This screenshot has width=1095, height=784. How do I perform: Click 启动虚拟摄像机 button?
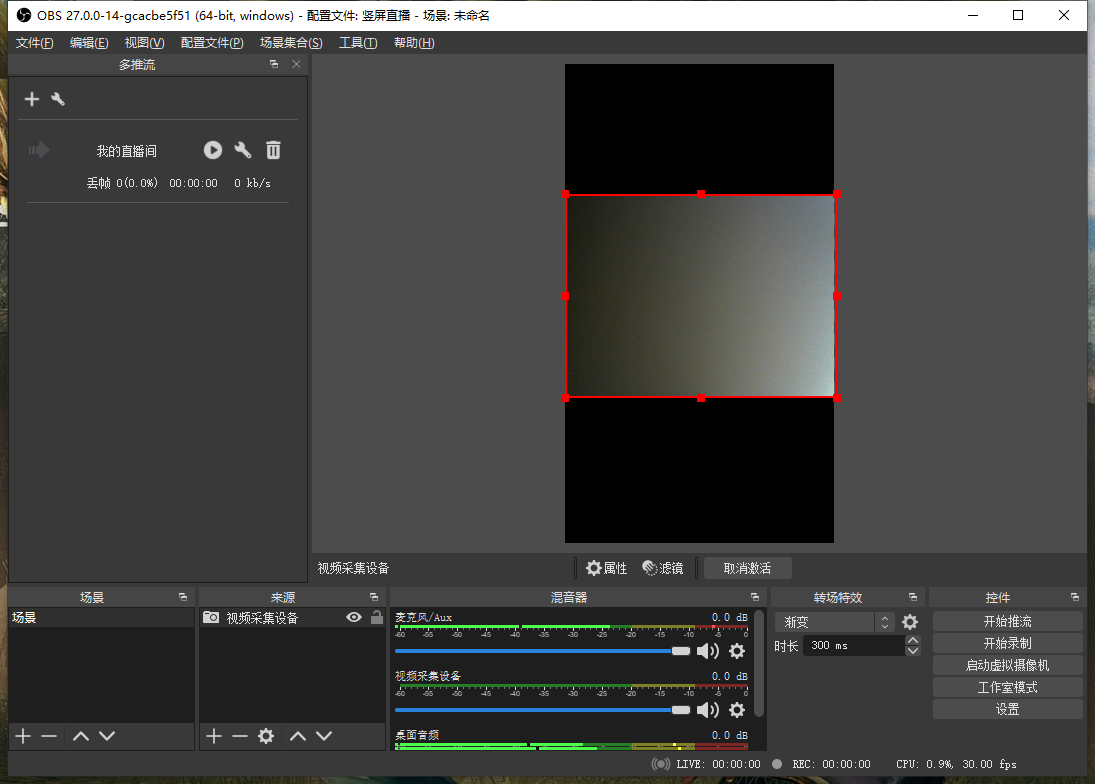pos(1007,665)
